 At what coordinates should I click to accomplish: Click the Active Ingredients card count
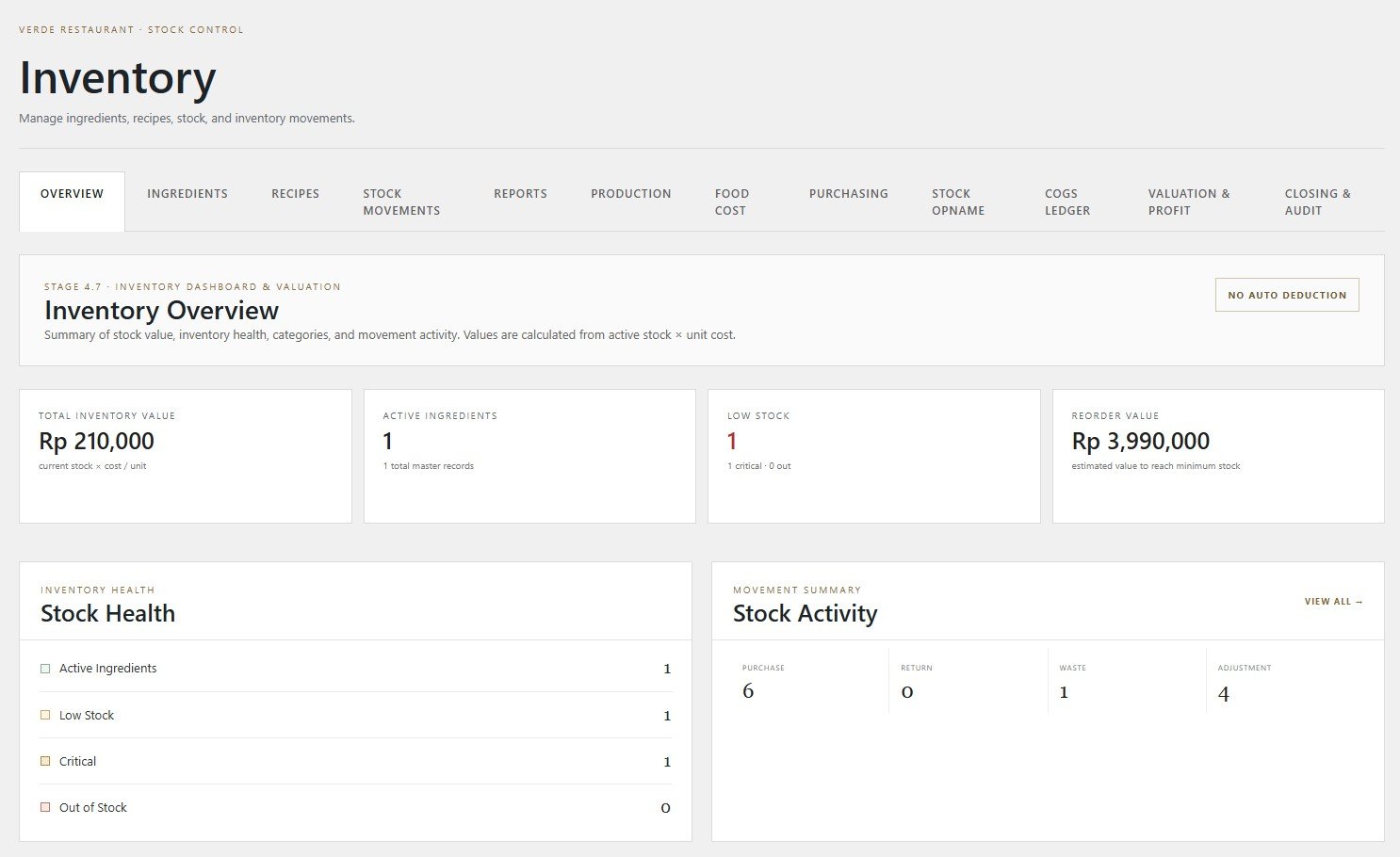[387, 441]
